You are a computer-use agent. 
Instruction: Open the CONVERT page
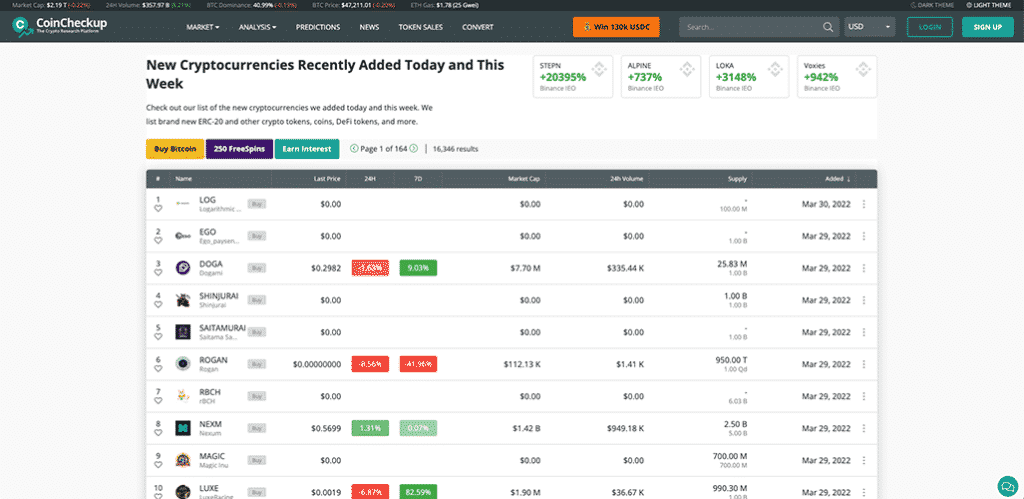click(x=478, y=27)
